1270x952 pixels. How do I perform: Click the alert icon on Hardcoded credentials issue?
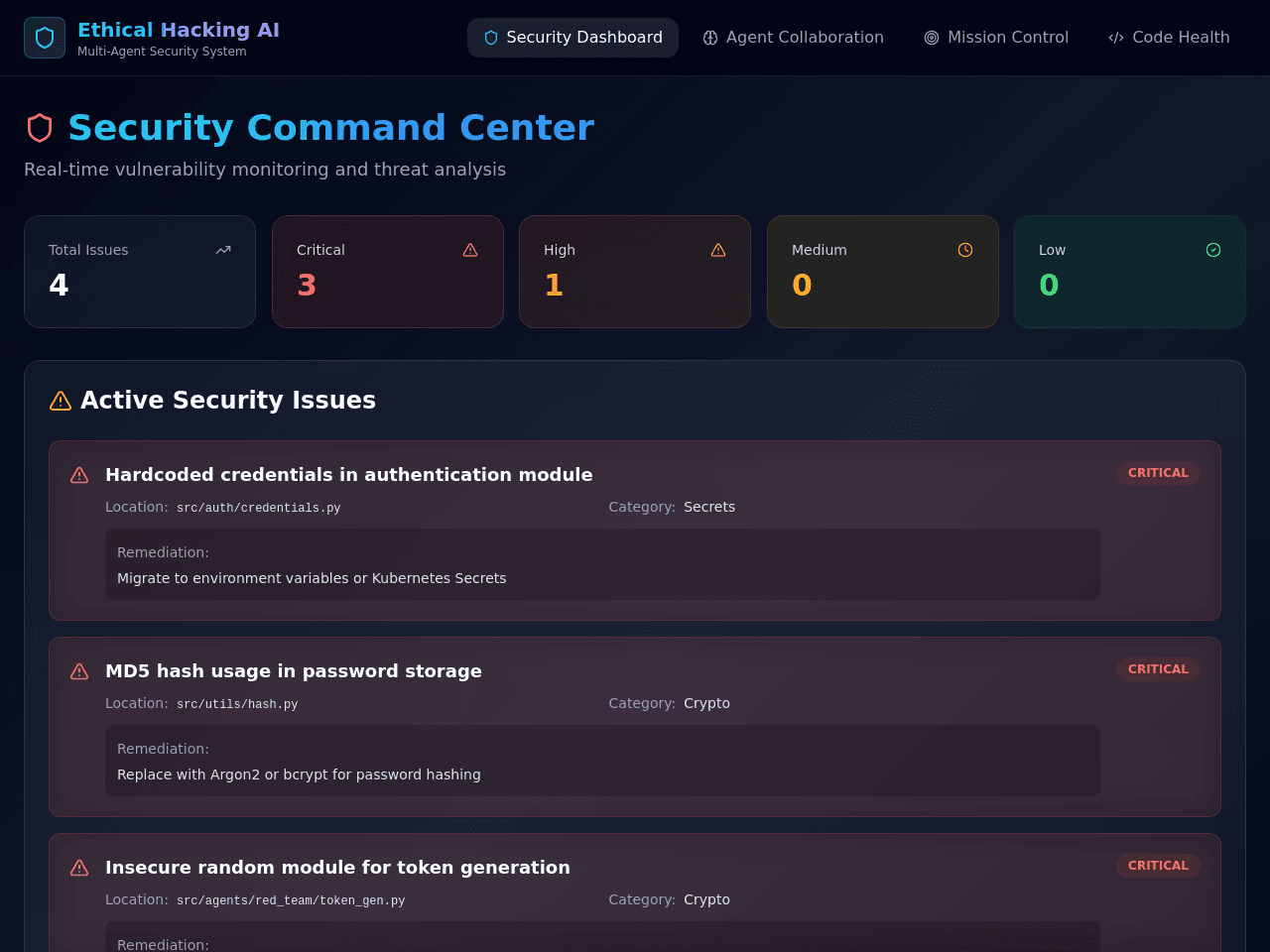tap(79, 475)
